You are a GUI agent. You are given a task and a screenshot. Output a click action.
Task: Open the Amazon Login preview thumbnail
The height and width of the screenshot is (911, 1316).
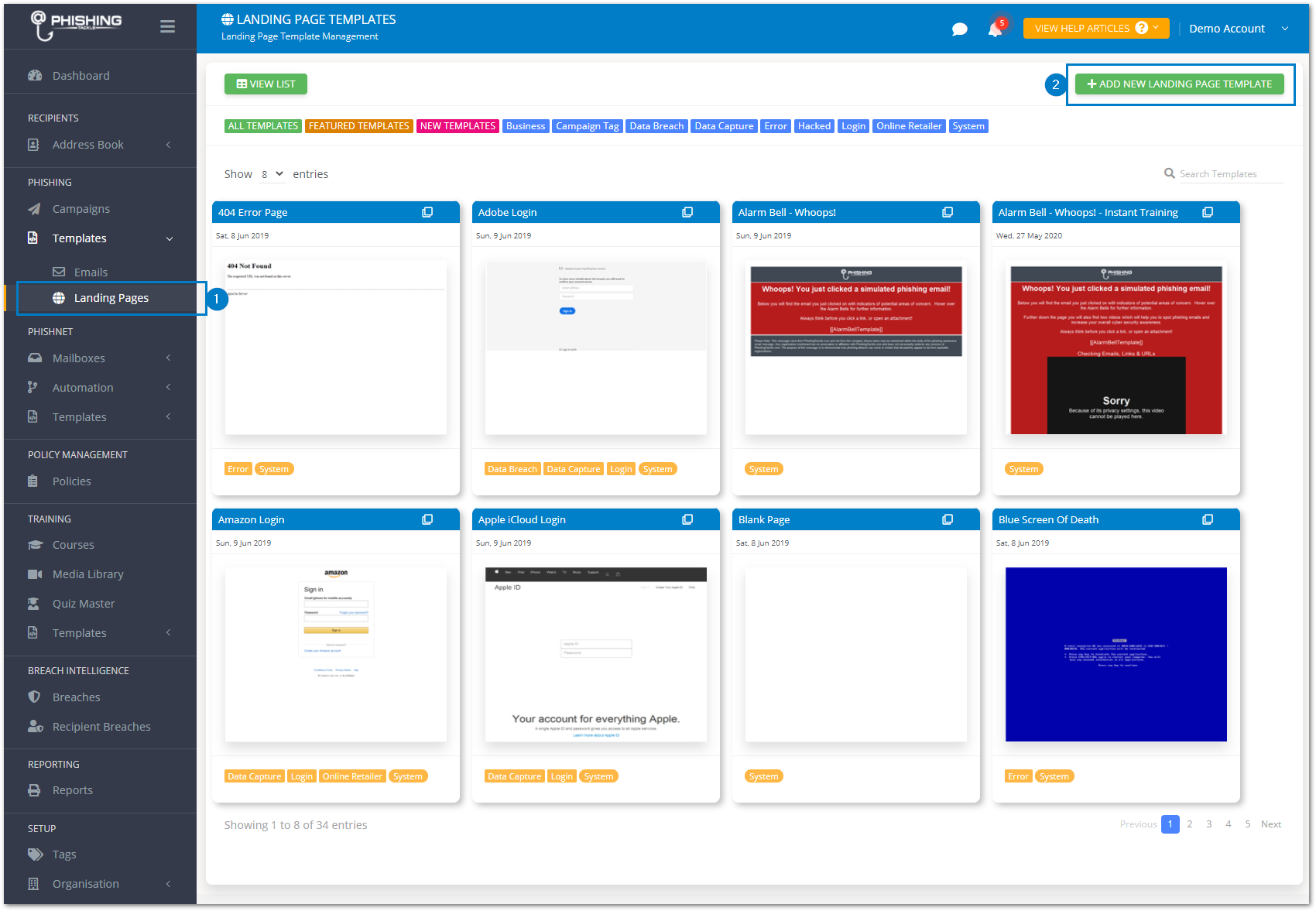point(335,654)
